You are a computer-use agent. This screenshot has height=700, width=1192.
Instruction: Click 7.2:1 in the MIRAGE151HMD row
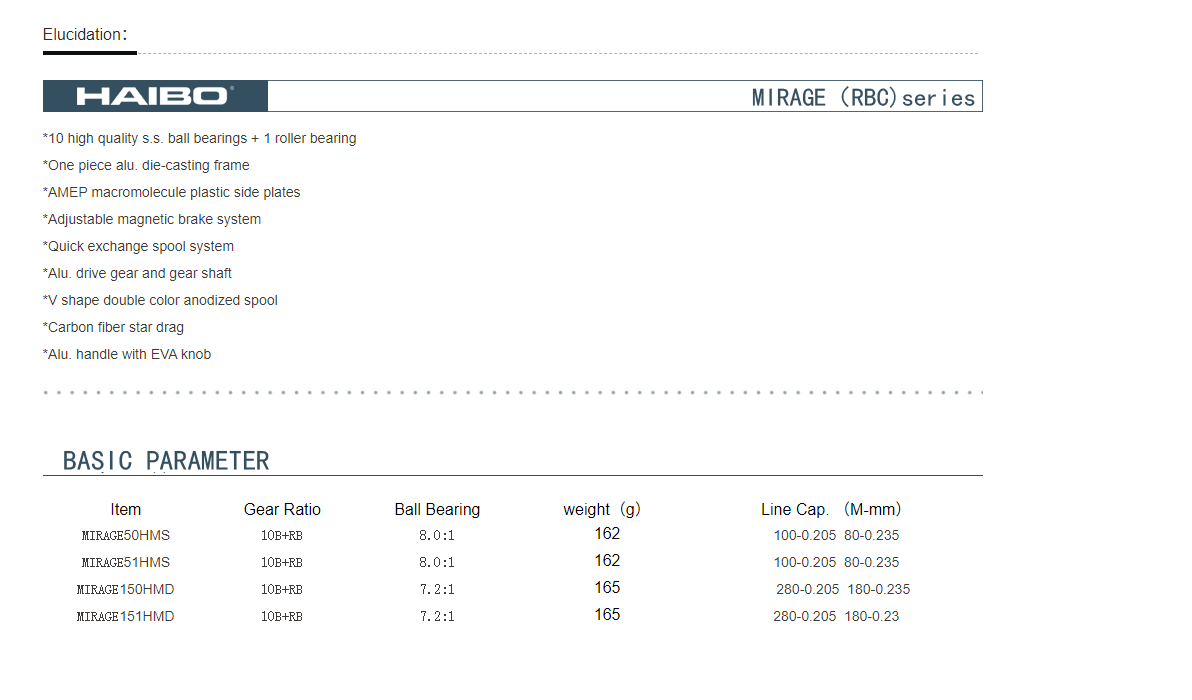coord(437,616)
